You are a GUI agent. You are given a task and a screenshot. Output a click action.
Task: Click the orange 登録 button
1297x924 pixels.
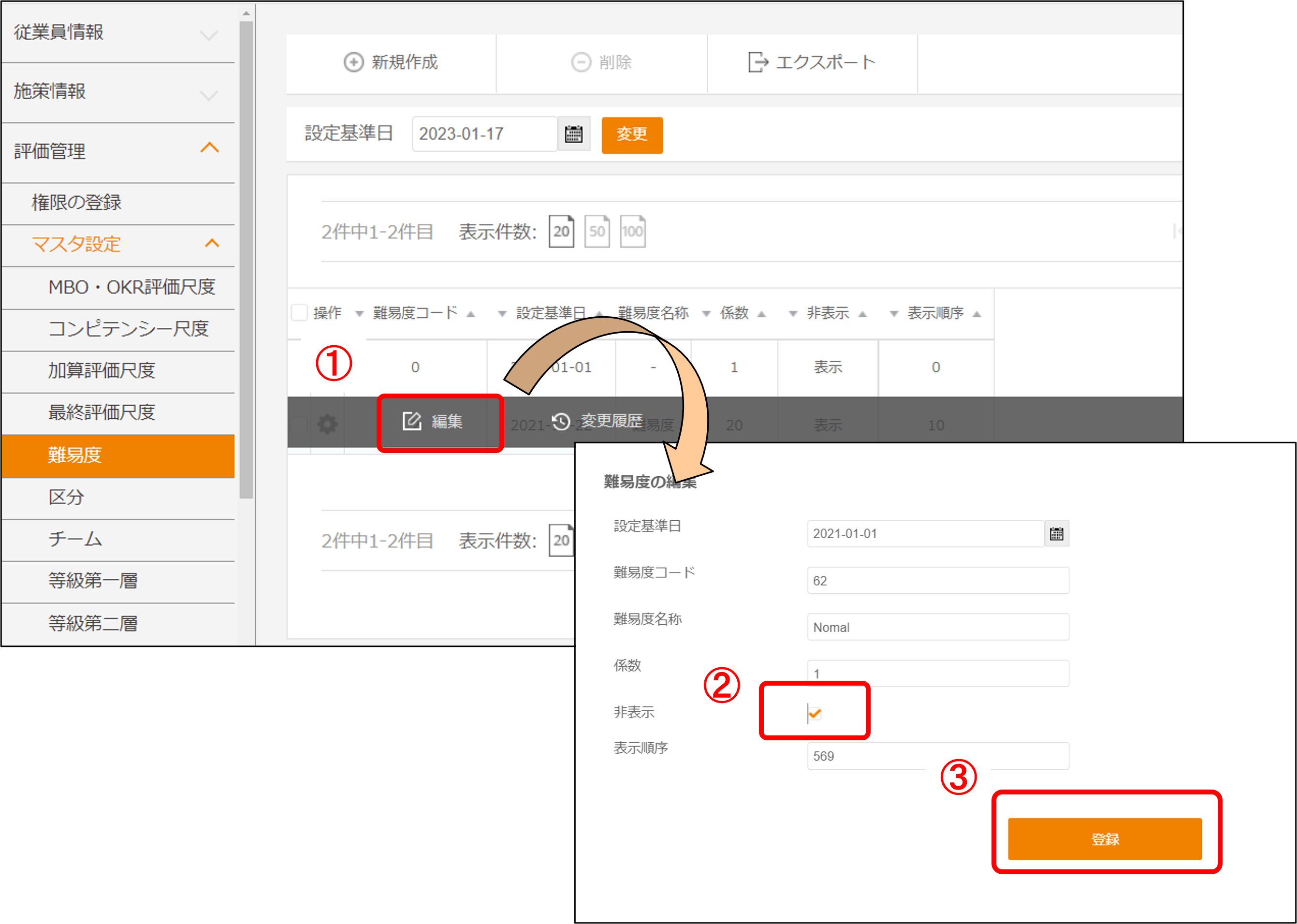click(x=1104, y=838)
